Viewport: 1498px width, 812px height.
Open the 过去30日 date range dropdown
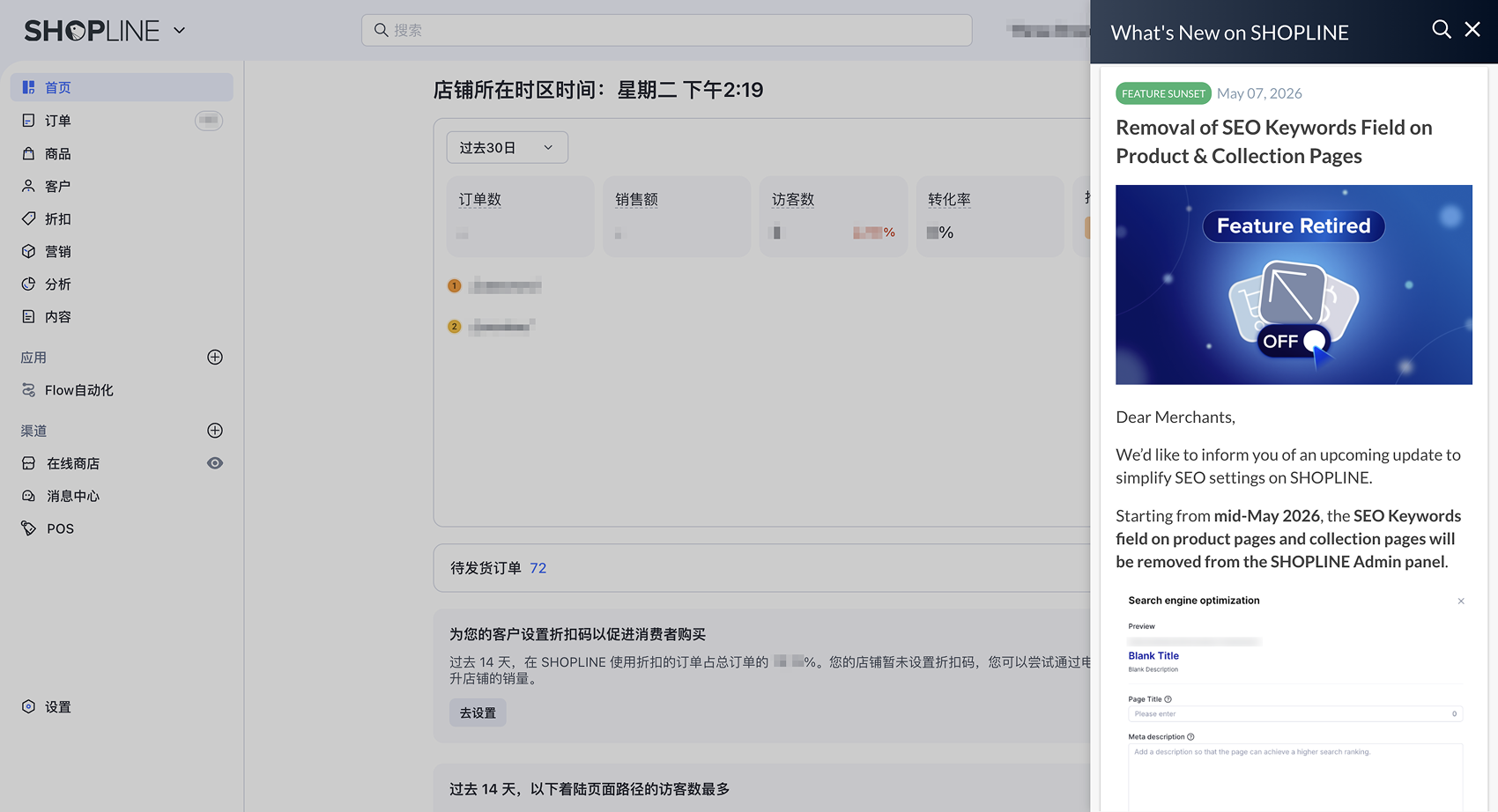[x=507, y=147]
